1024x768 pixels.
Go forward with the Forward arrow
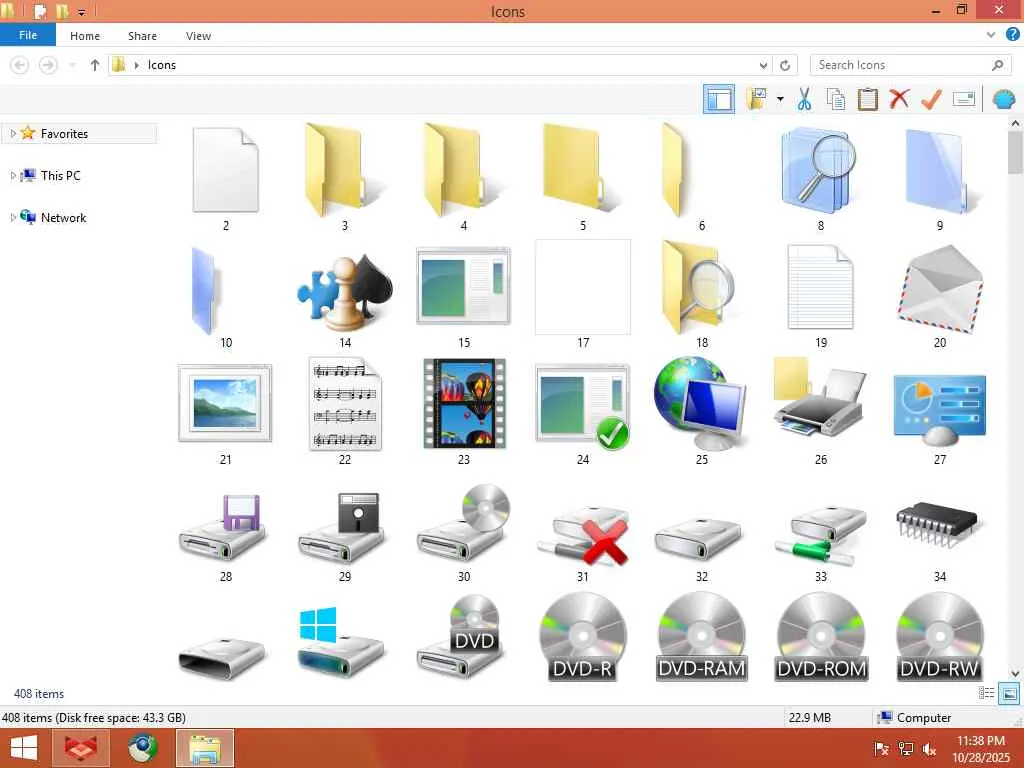(48, 65)
